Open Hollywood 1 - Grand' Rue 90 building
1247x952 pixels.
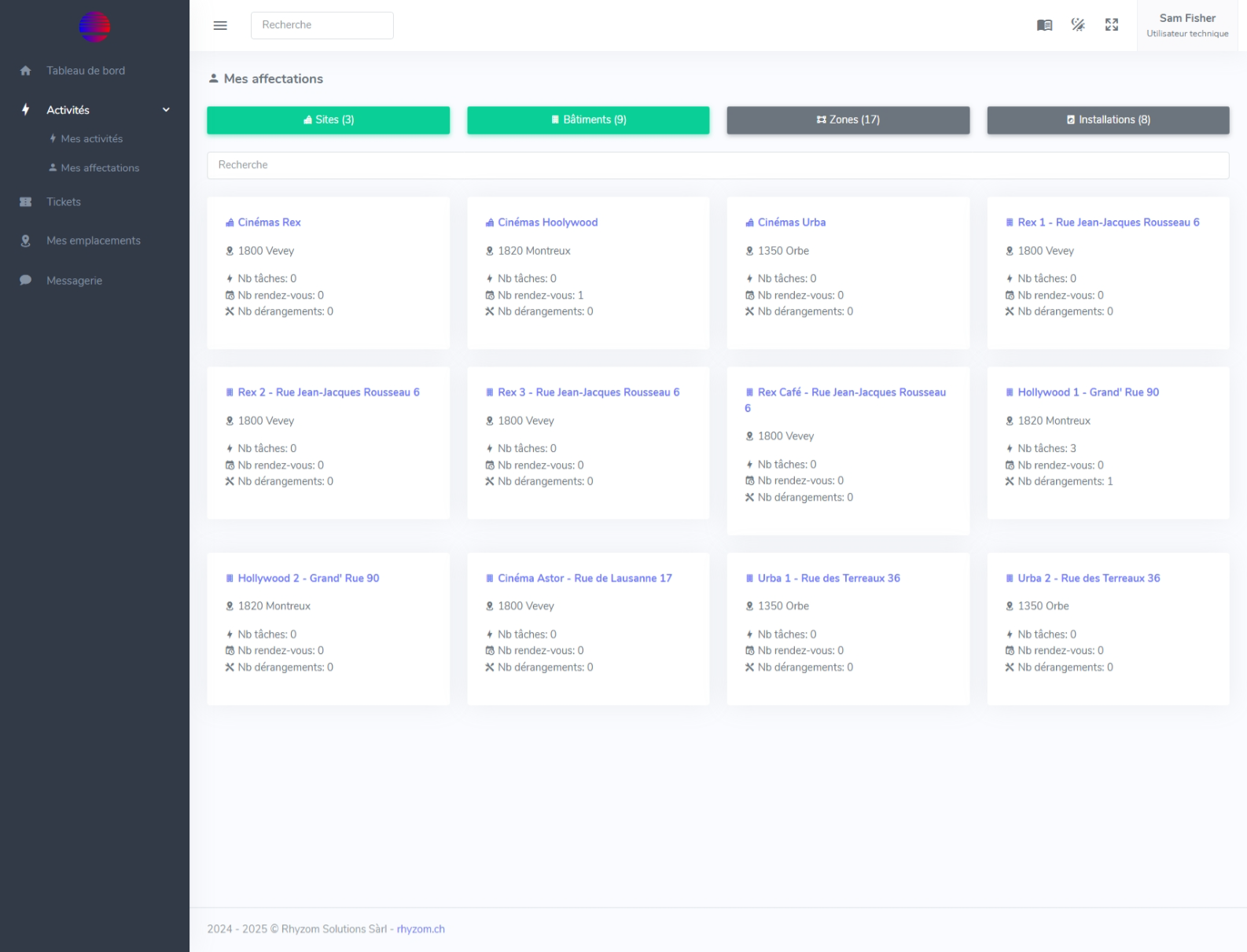click(1087, 392)
